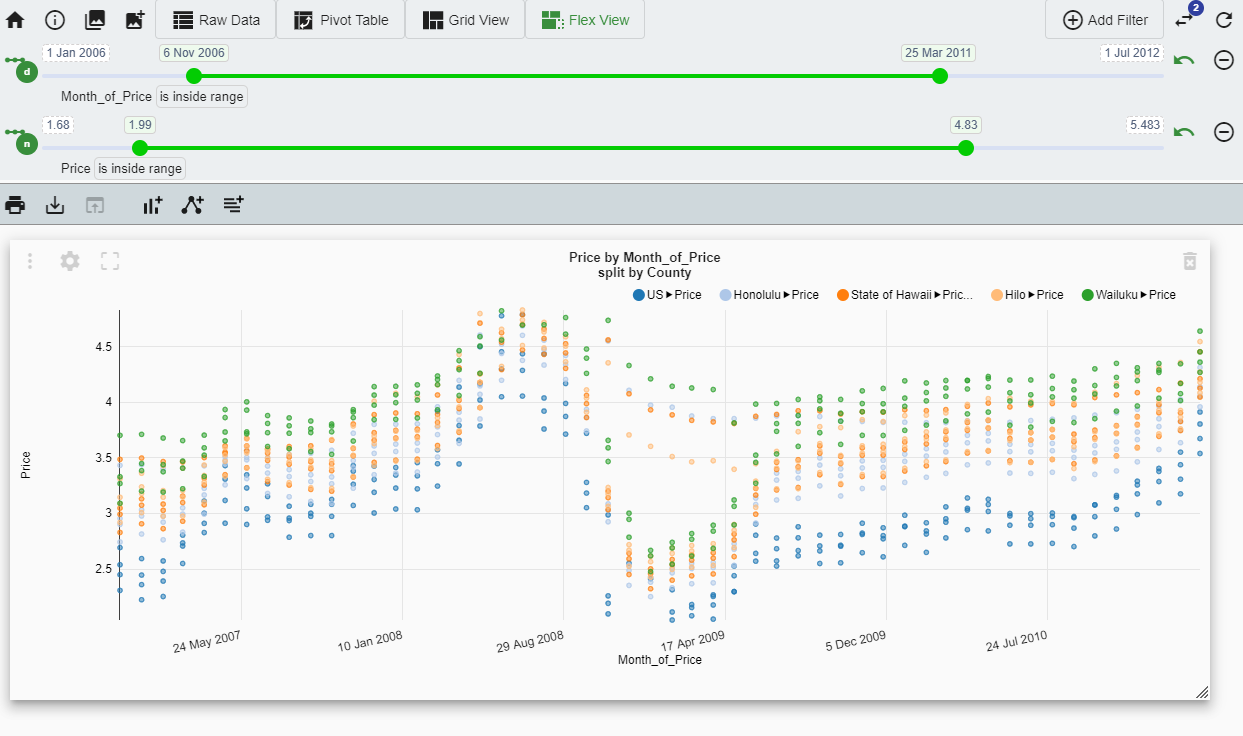Click the refresh icon
The height and width of the screenshot is (736, 1243).
coord(1224,20)
